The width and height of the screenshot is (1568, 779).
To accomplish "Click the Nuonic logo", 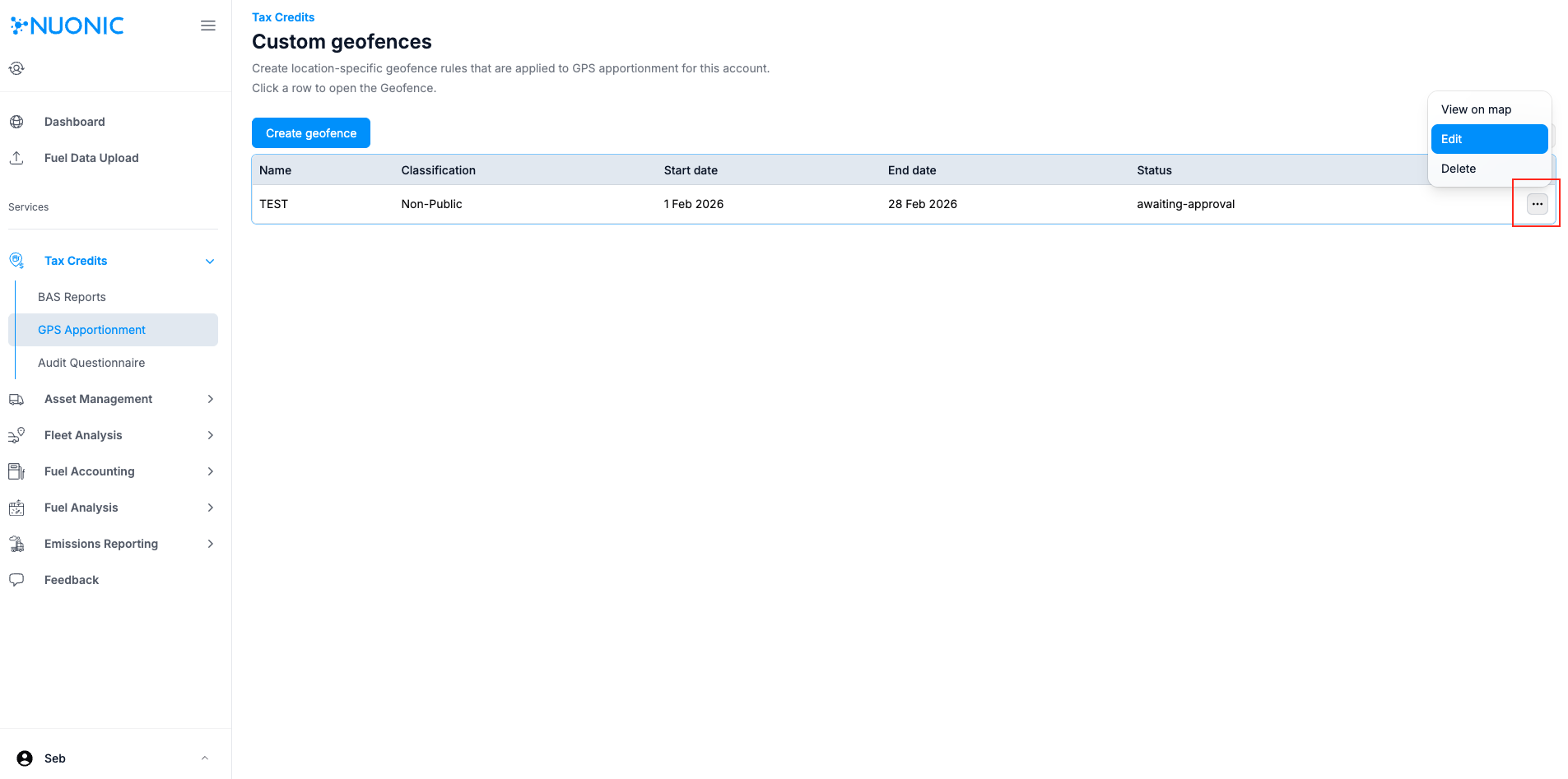I will [x=67, y=26].
